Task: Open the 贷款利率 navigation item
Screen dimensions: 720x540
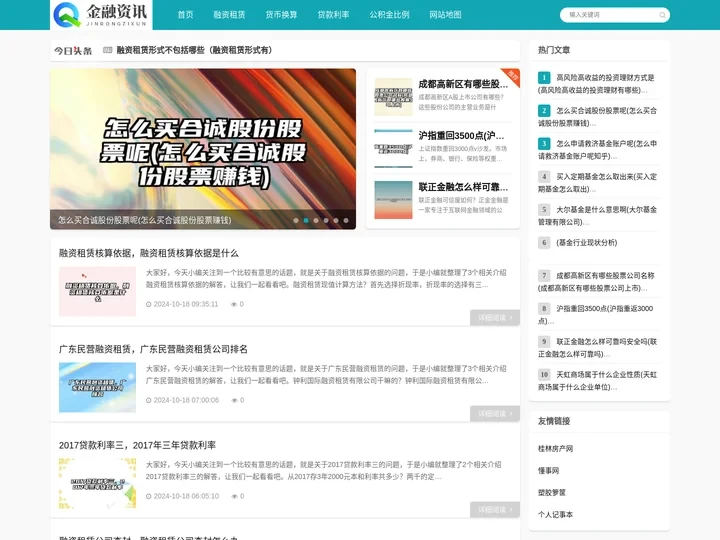Action: 333,15
